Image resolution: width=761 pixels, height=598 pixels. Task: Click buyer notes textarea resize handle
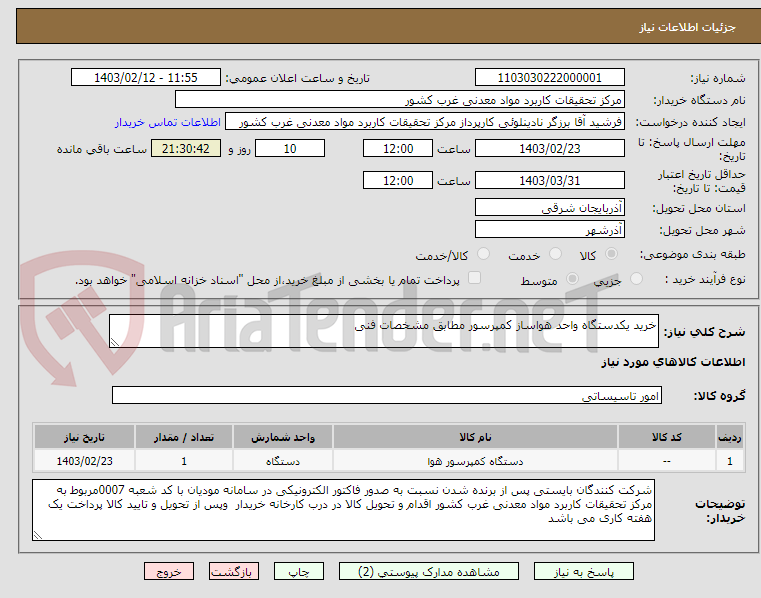[37, 536]
